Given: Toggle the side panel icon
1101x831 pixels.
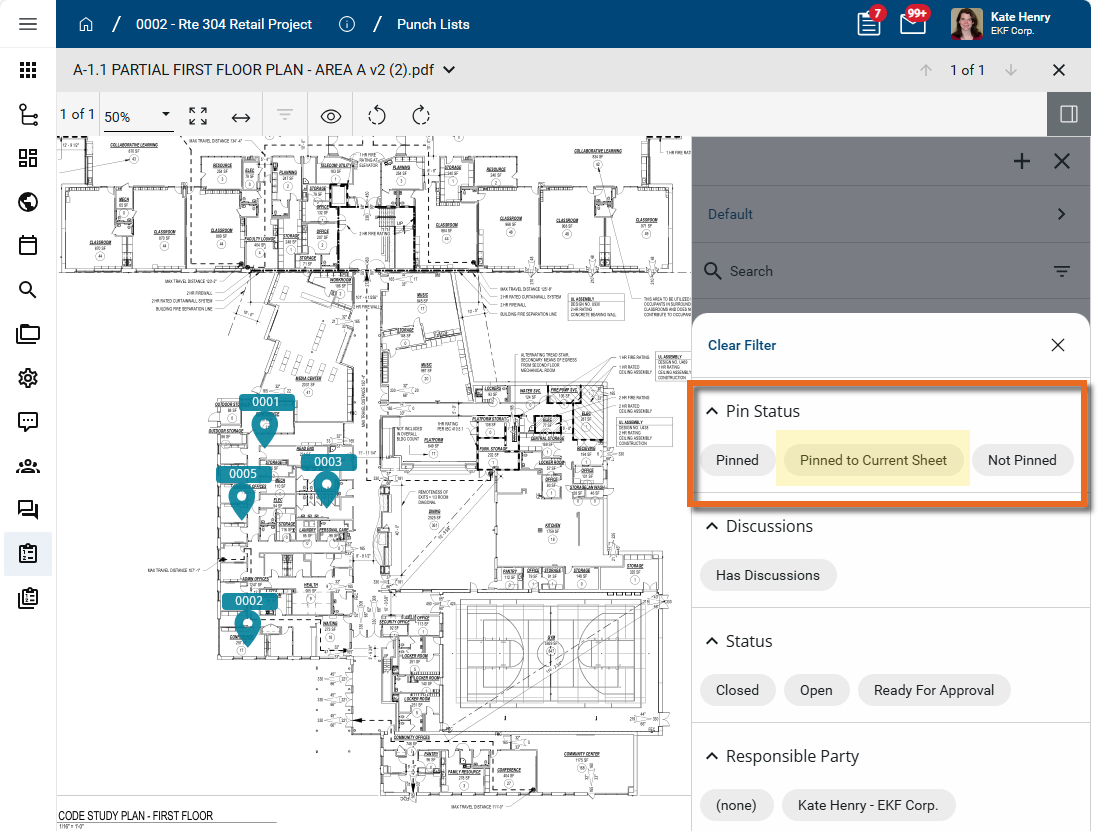Looking at the screenshot, I should 1068,114.
